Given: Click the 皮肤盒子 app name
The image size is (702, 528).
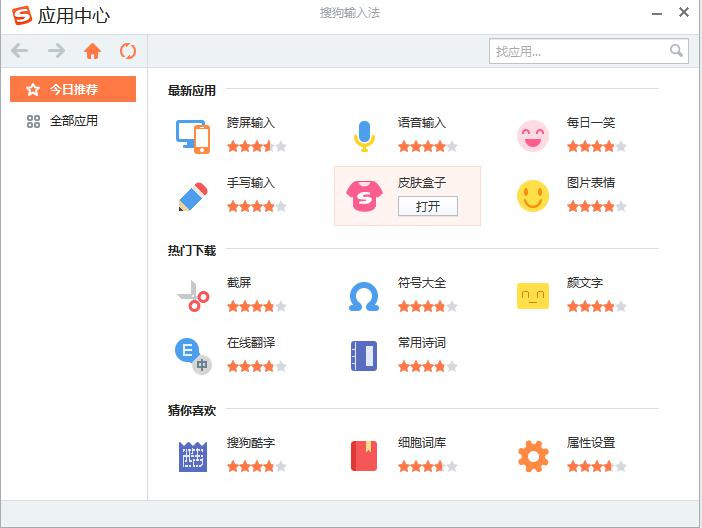Looking at the screenshot, I should click(422, 182).
